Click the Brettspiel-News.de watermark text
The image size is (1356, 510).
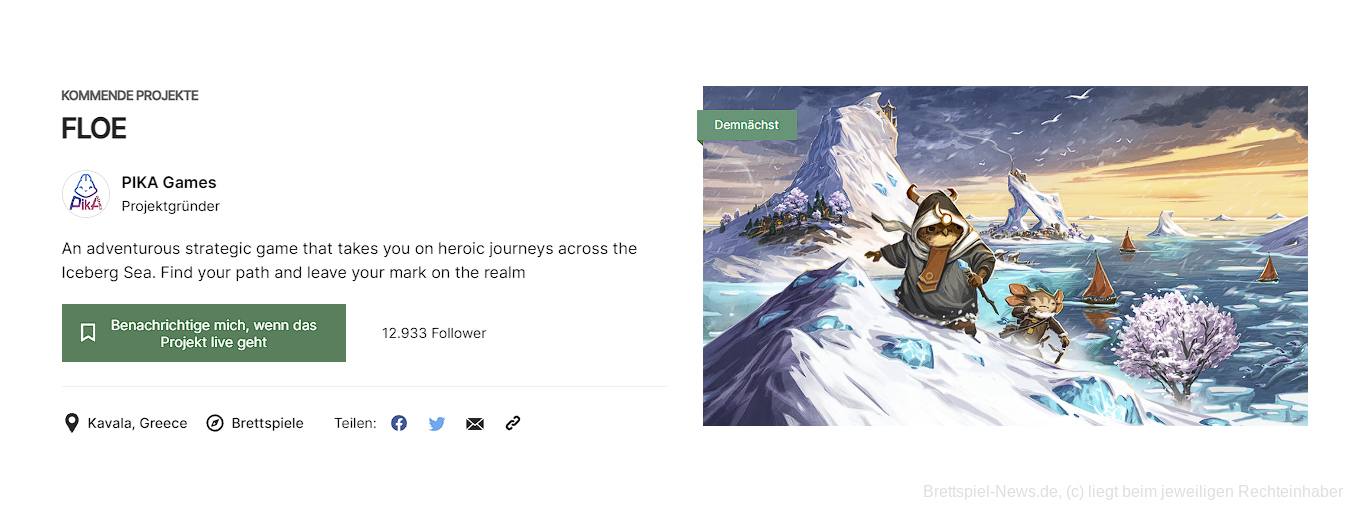click(1133, 492)
